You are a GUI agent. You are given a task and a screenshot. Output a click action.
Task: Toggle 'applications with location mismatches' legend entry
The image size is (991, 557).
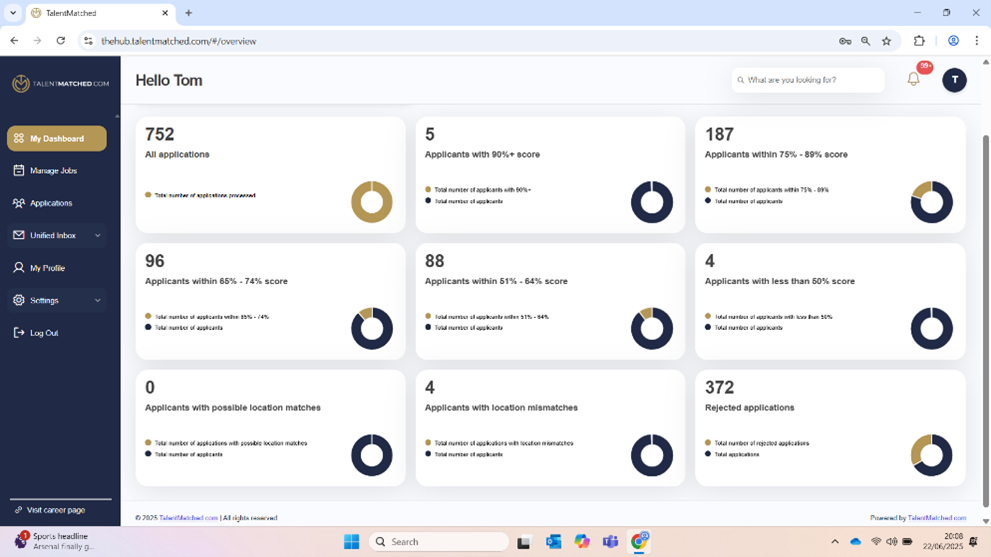click(499, 443)
